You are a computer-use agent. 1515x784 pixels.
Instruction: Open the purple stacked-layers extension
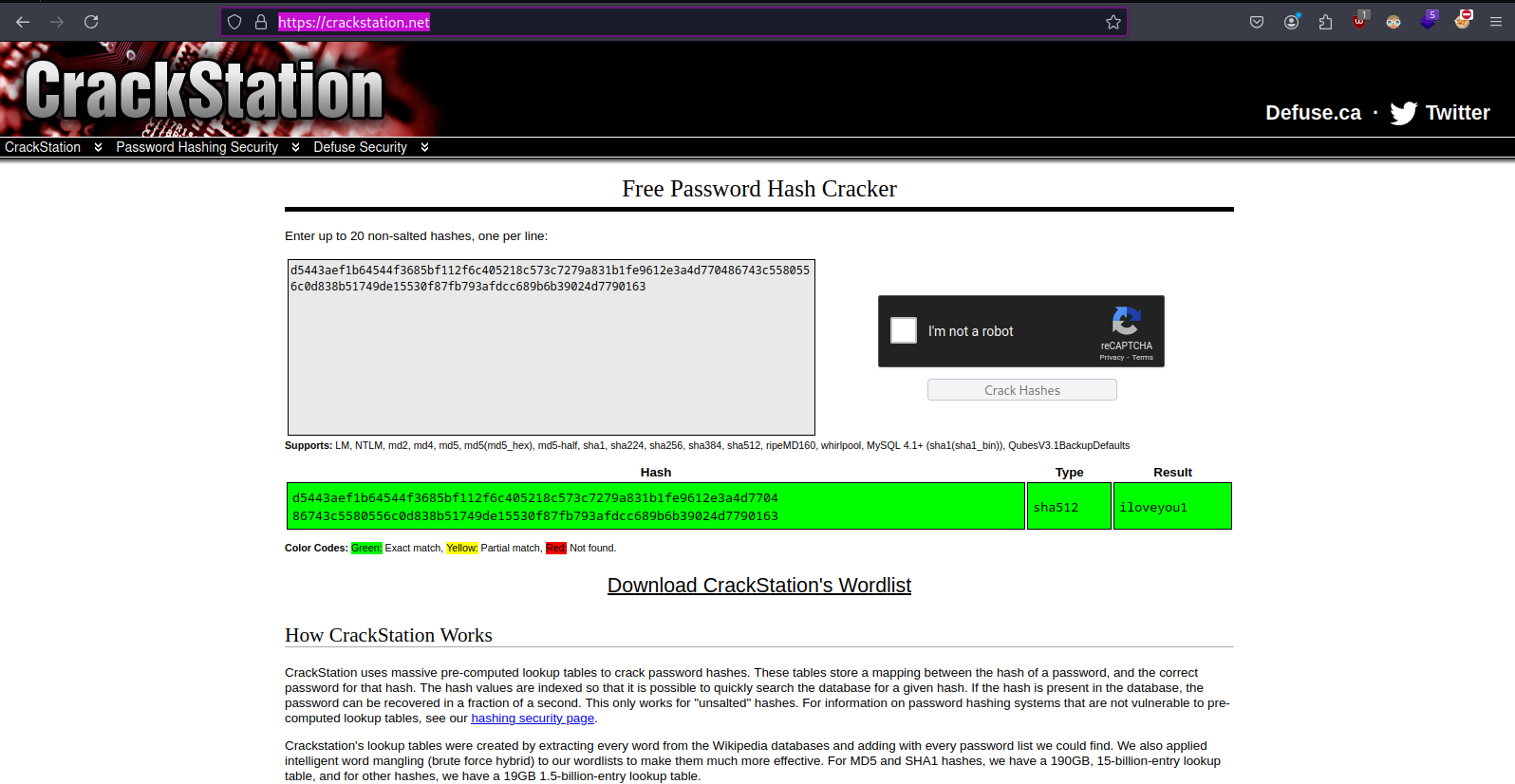click(1429, 21)
